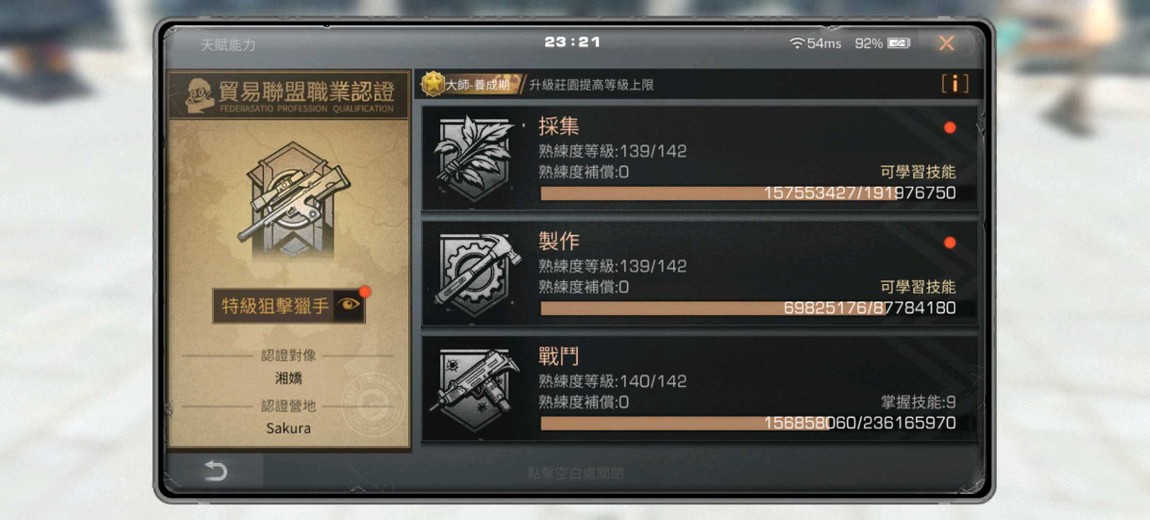
Task: Click the 製作 crafting hammer-gear emblem icon
Action: (x=477, y=274)
